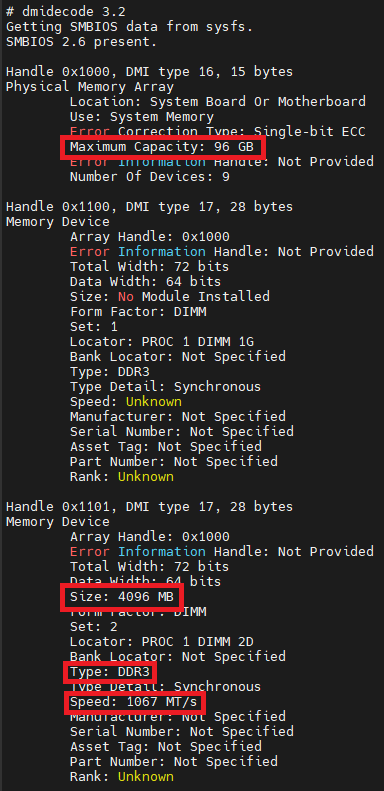Click the 'Handle 0x1101, DMI type 17' line
The width and height of the screenshot is (384, 791).
(x=149, y=507)
